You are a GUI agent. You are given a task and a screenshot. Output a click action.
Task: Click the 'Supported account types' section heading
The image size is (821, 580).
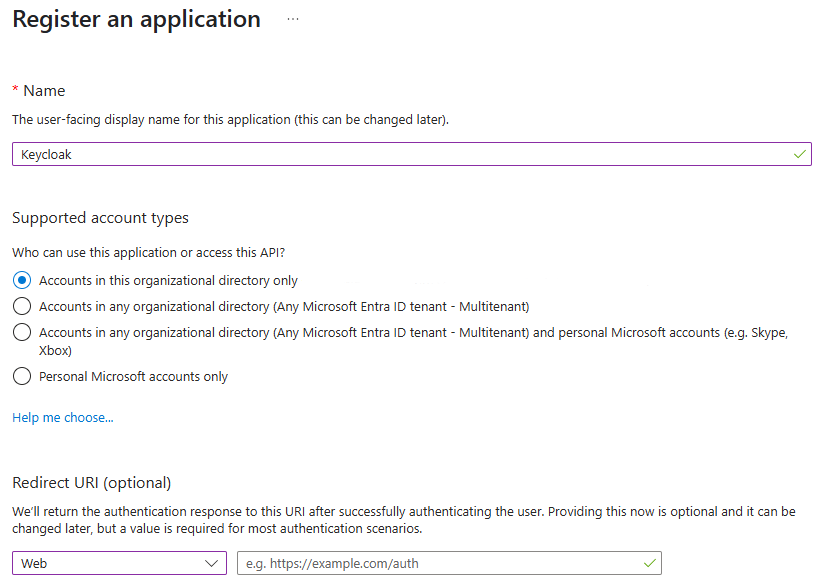click(100, 218)
